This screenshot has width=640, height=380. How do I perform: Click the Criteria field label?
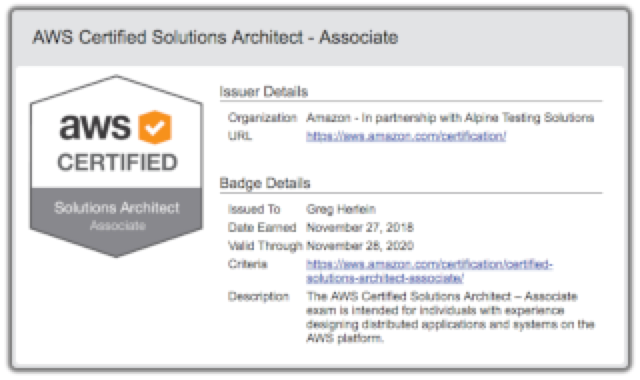coord(247,264)
